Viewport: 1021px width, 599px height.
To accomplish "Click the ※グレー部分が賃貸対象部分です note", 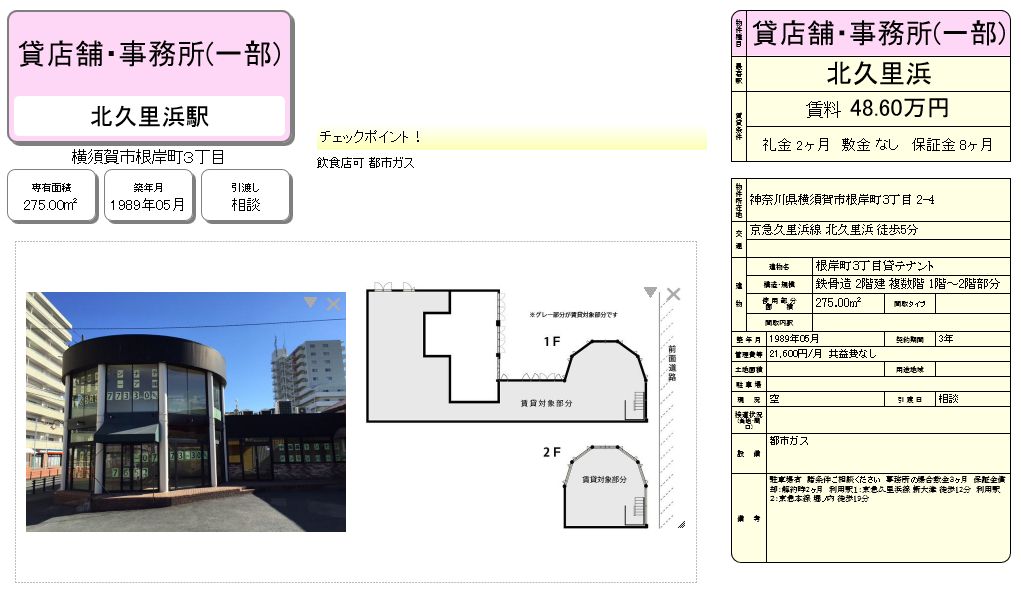I will coord(574,315).
